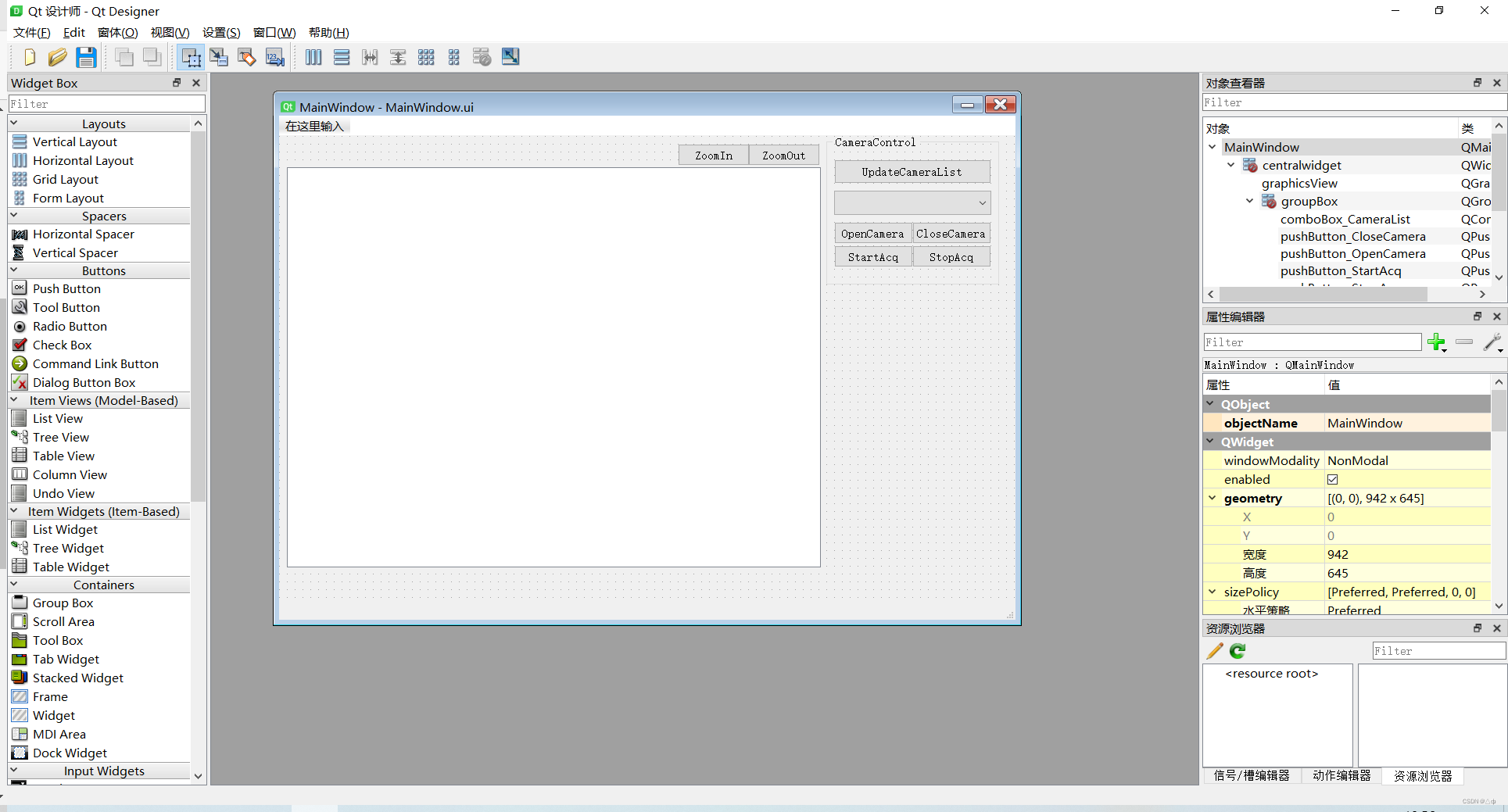
Task: Open the Edit menu
Action: 74,33
